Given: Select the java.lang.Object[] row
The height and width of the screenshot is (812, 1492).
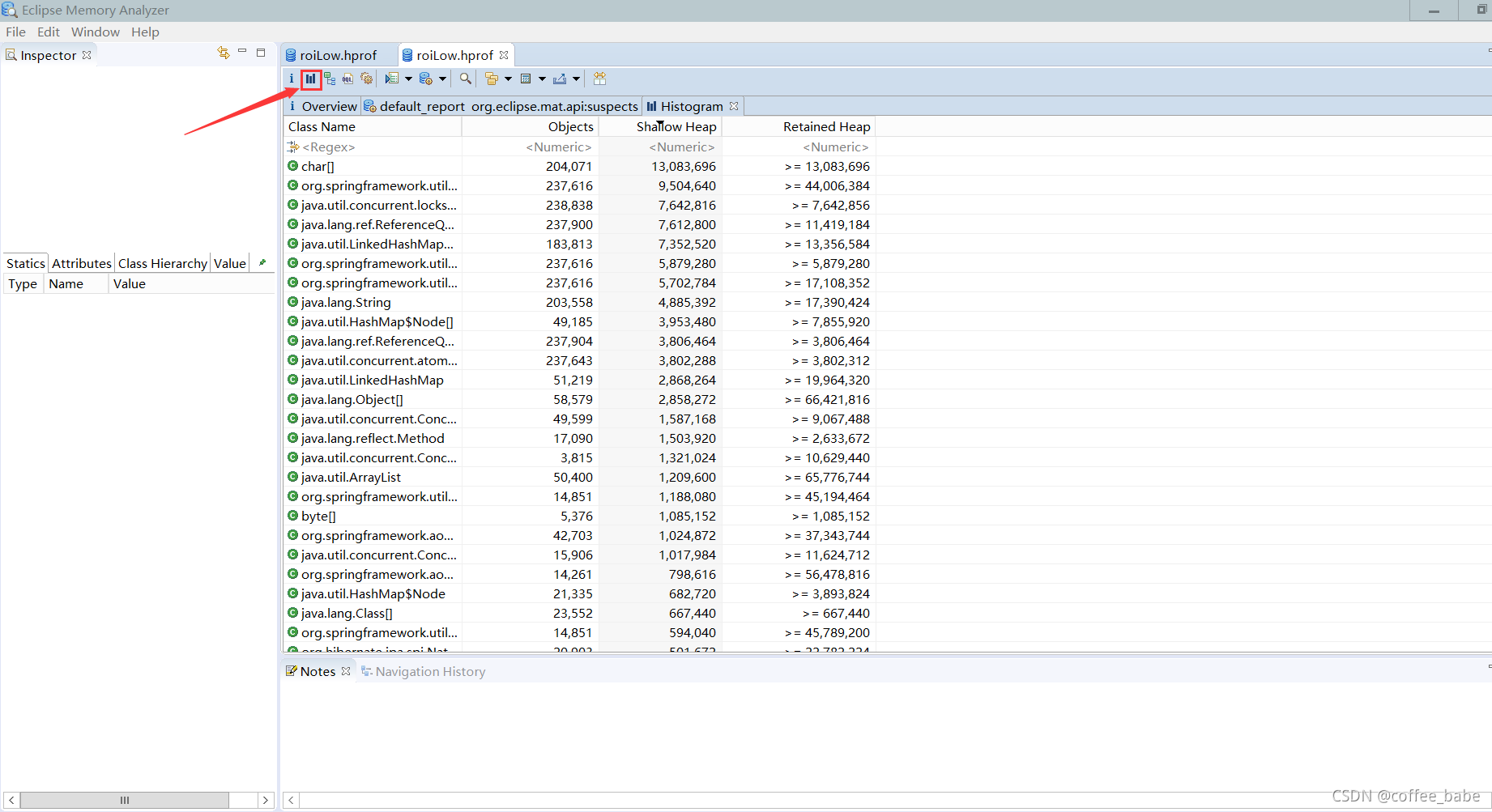Looking at the screenshot, I should coord(579,399).
